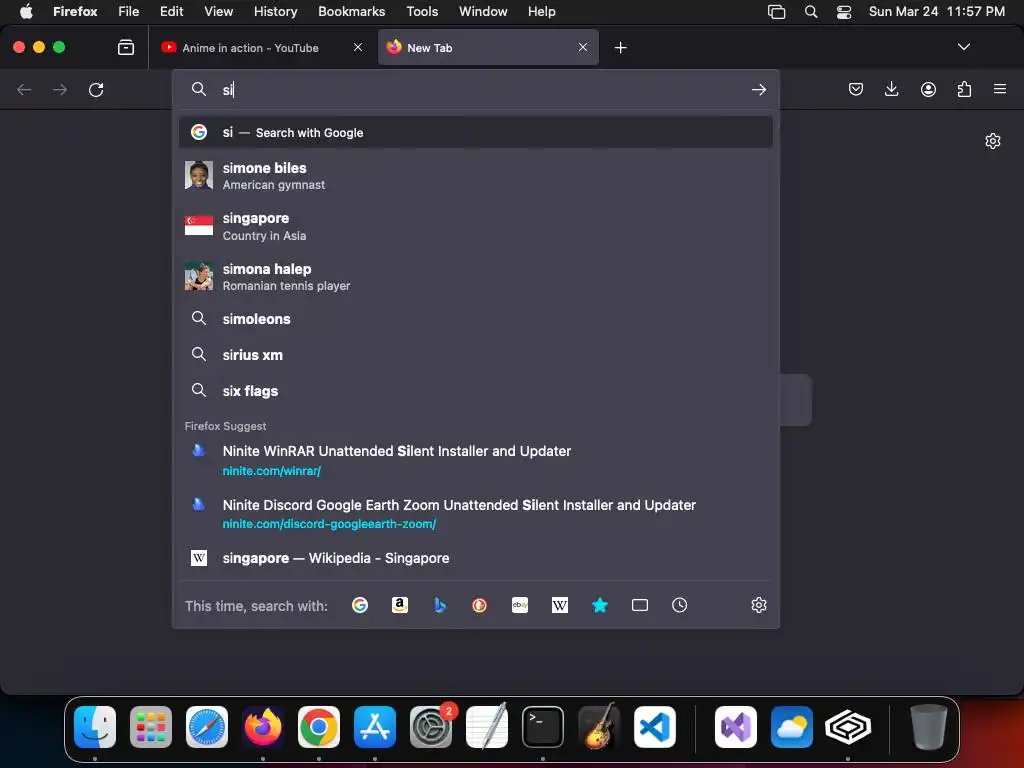Open singapore Wikipedia suggestion
The width and height of the screenshot is (1024, 768).
tap(475, 558)
